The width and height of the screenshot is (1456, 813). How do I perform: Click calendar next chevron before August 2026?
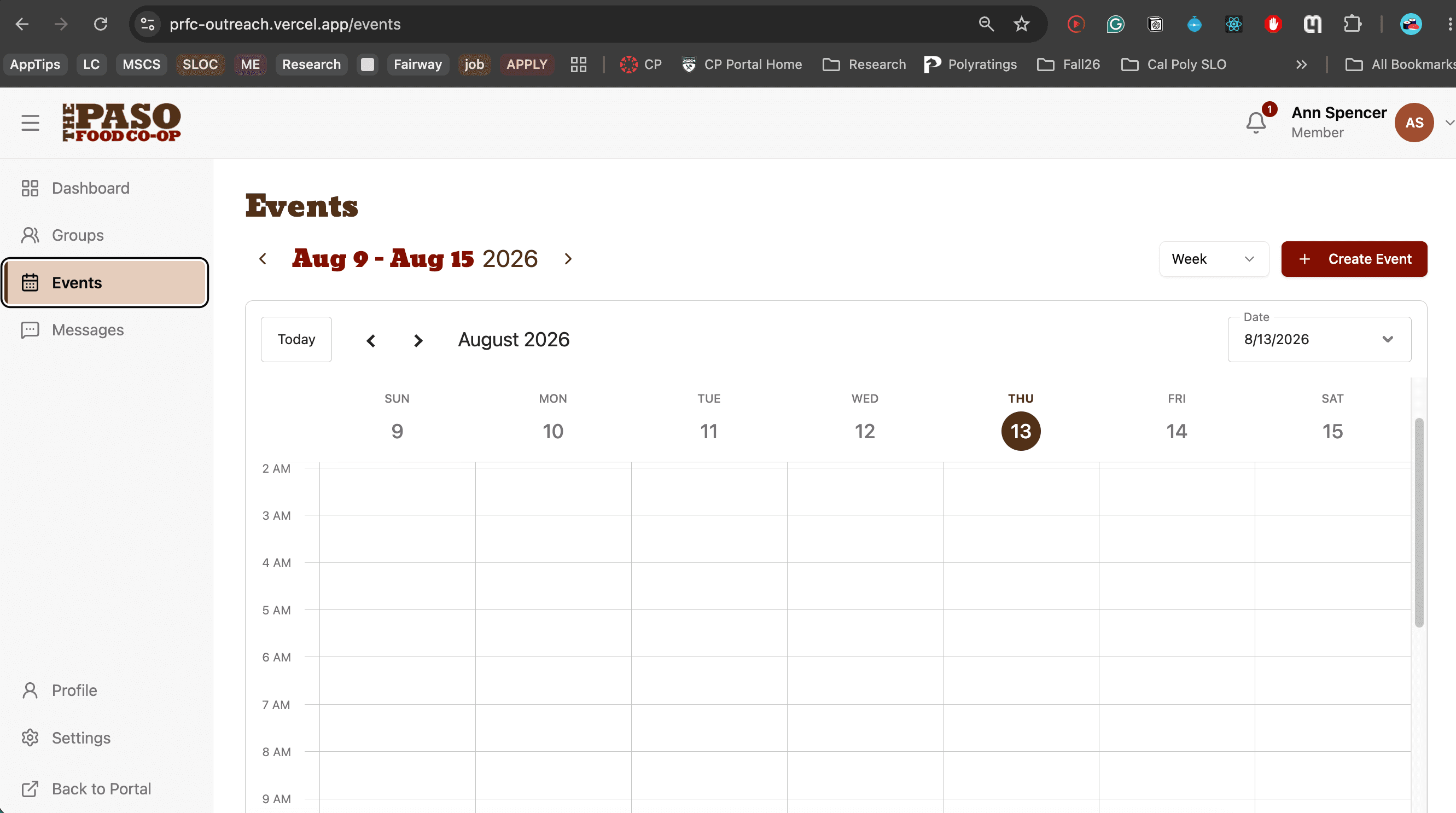(x=418, y=340)
